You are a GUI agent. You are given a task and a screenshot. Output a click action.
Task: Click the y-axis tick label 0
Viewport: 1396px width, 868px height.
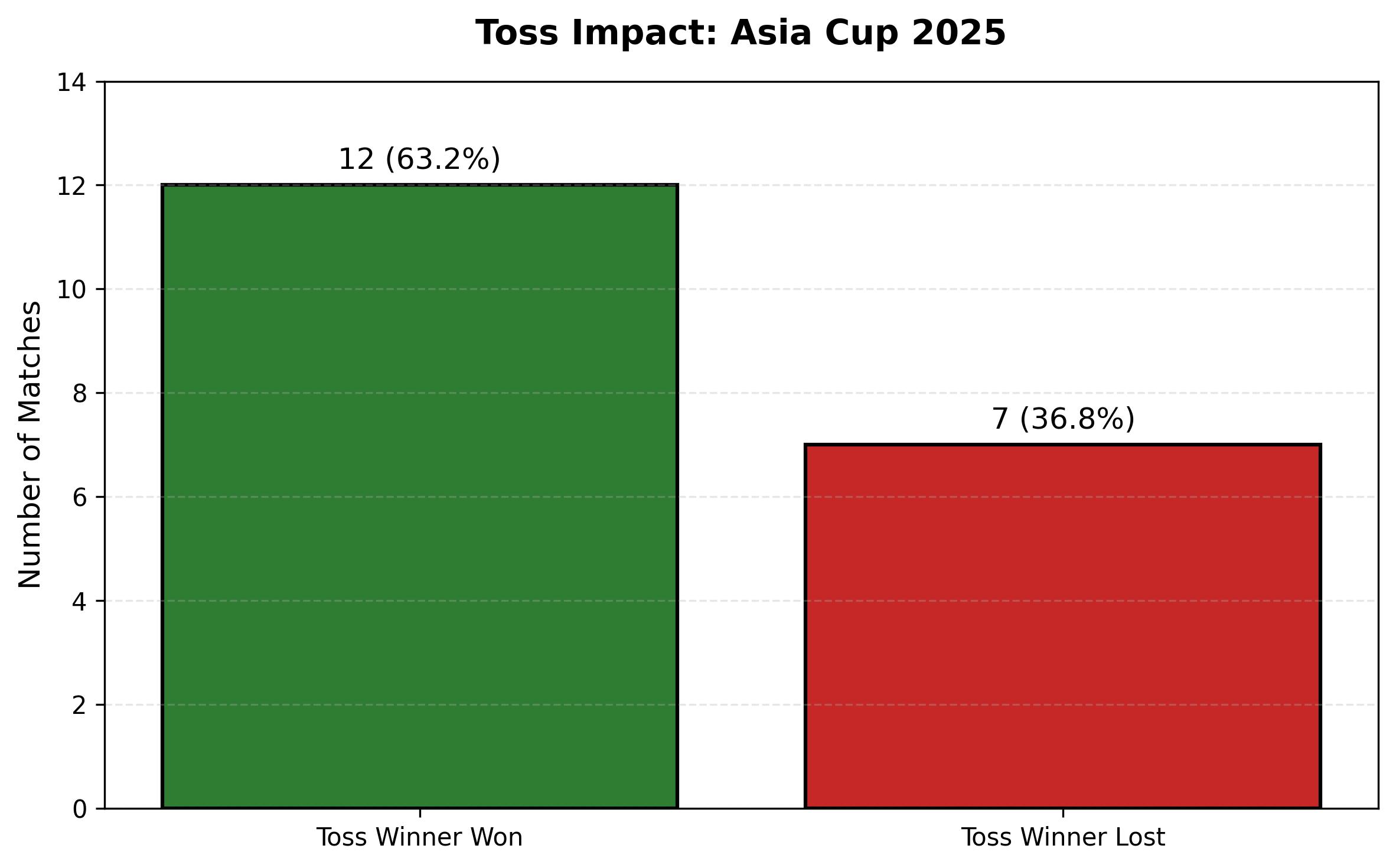80,810
